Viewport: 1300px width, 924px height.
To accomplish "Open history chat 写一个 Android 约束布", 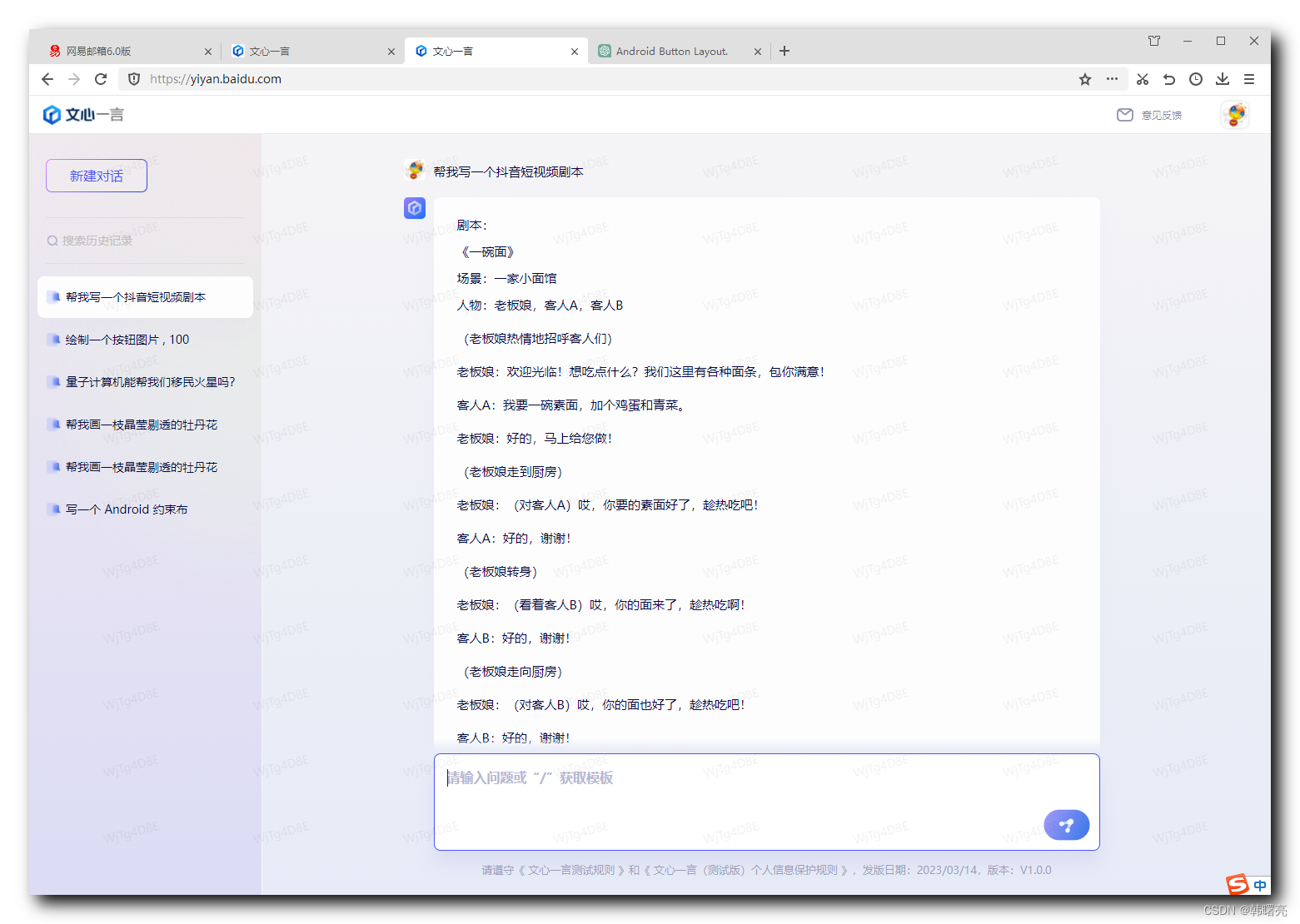I will [x=145, y=509].
